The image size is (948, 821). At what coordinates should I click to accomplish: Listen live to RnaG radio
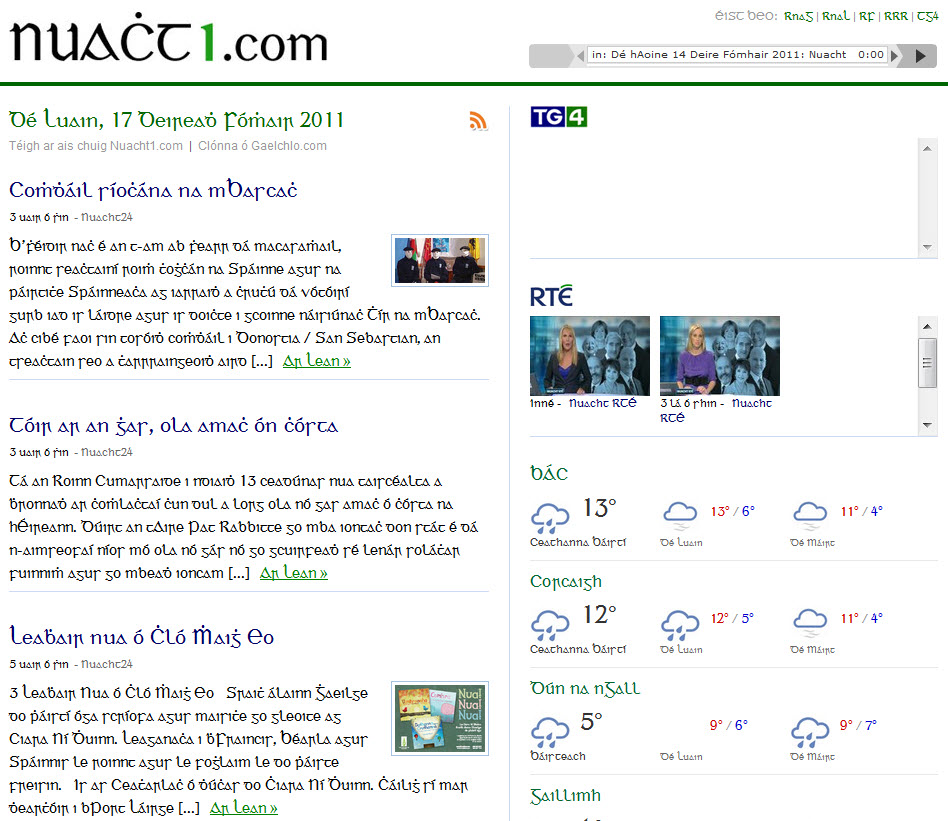pos(798,16)
